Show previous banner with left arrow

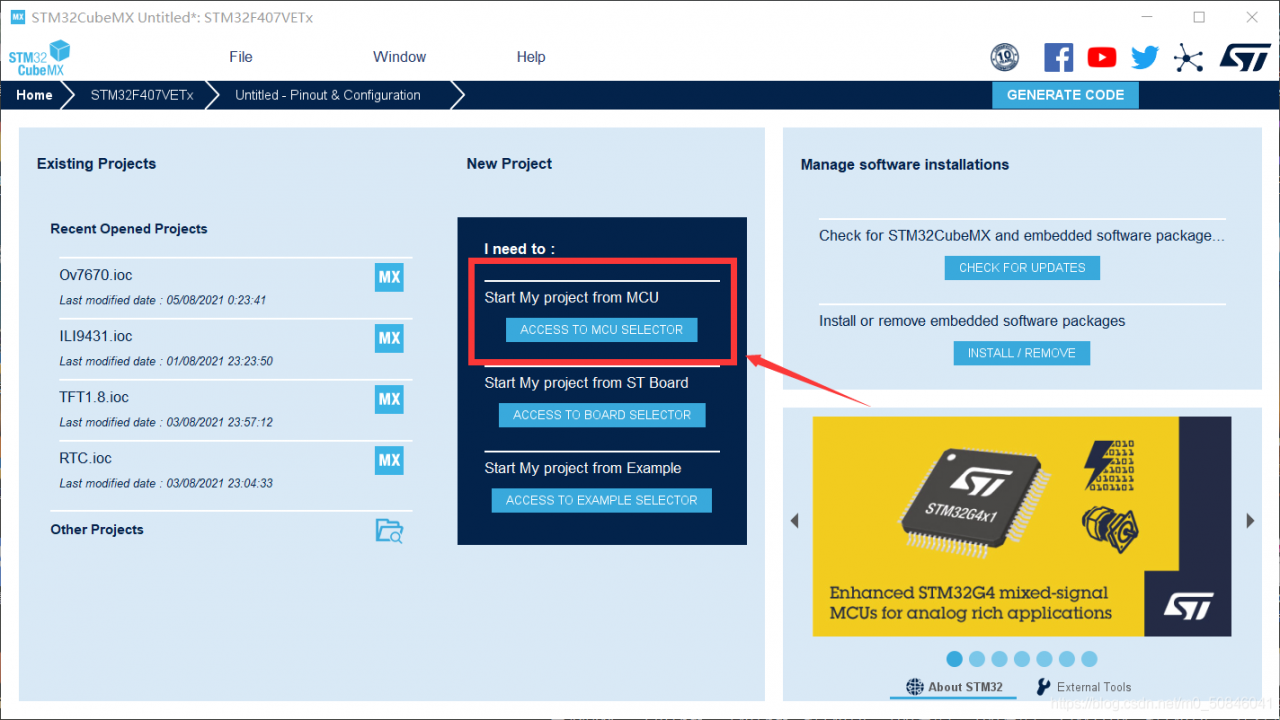[795, 521]
